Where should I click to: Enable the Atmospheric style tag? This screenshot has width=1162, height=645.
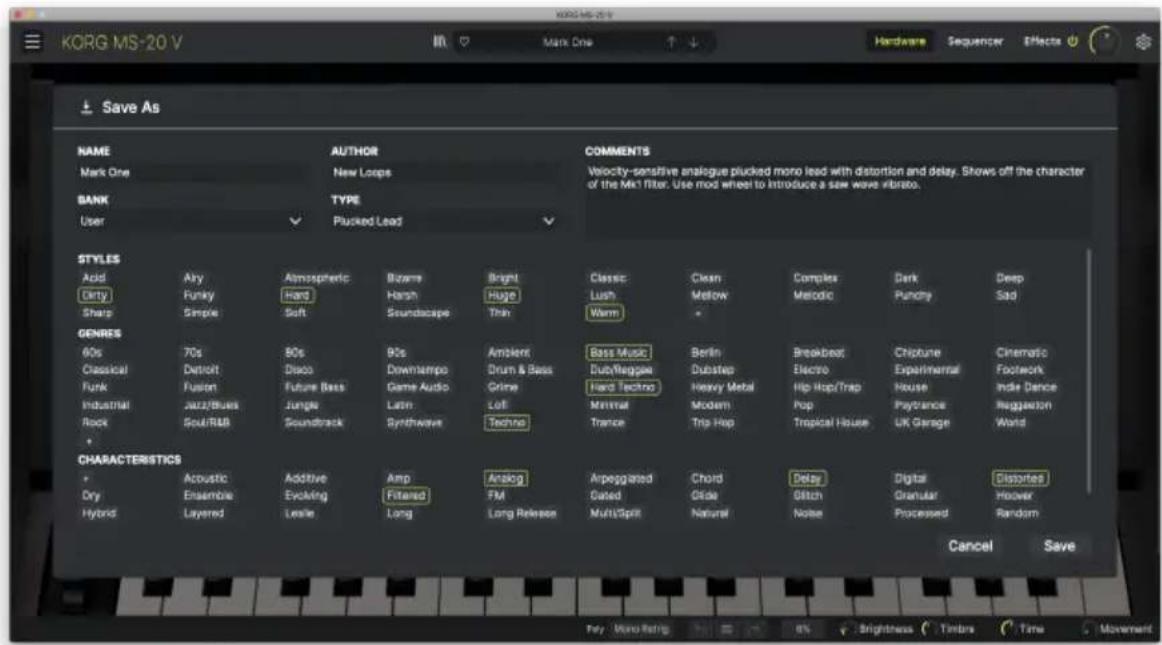316,278
